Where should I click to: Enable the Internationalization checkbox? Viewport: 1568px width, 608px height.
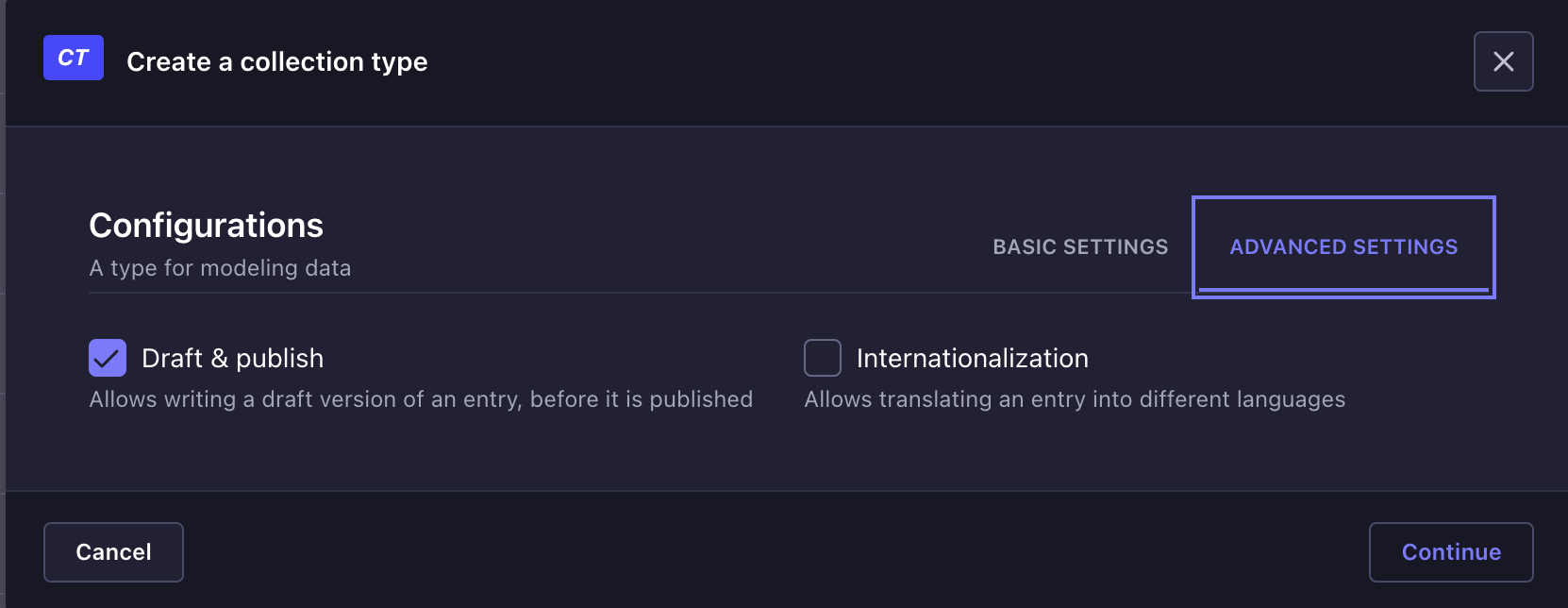[x=823, y=358]
